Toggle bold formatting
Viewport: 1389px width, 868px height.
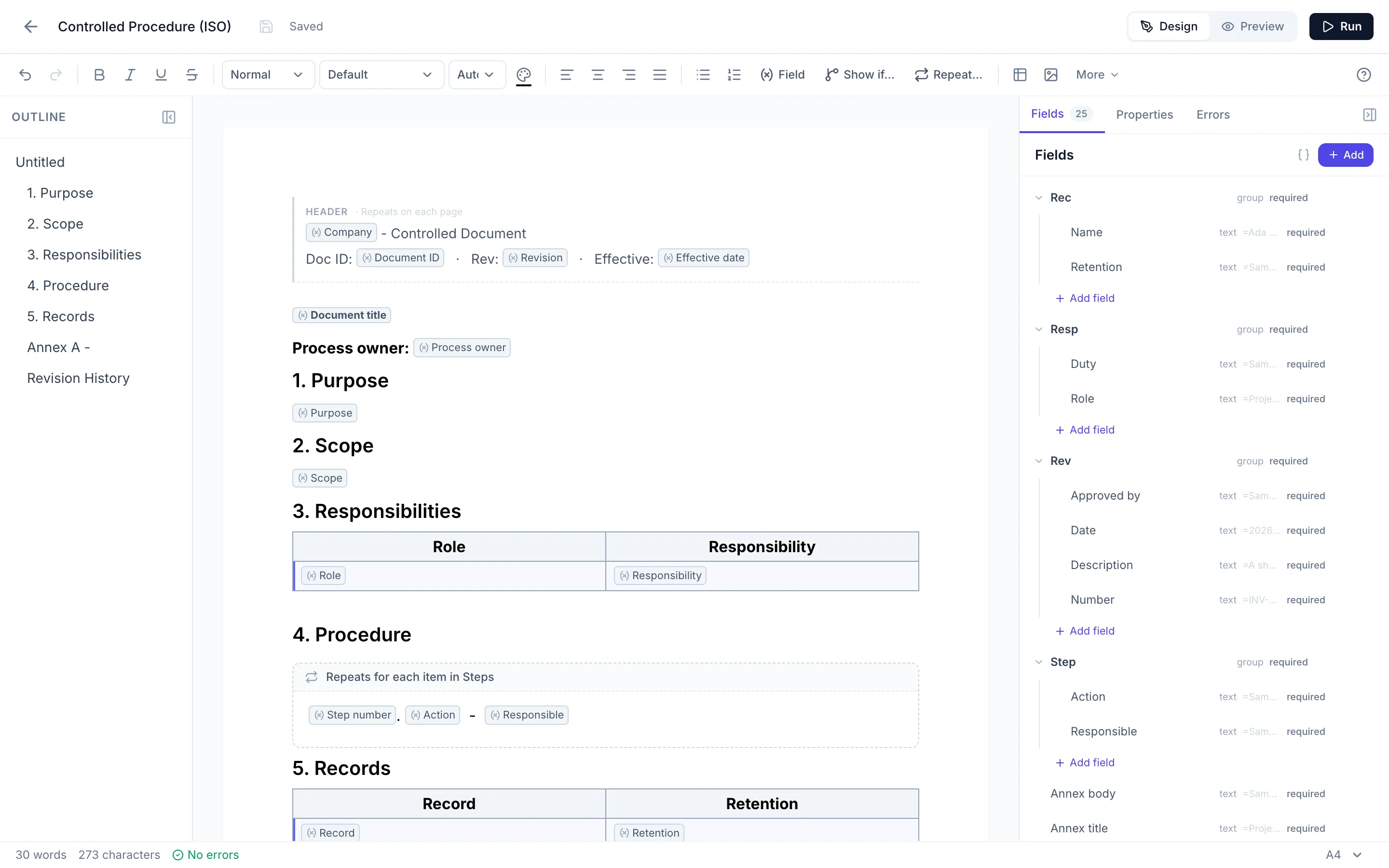[99, 75]
